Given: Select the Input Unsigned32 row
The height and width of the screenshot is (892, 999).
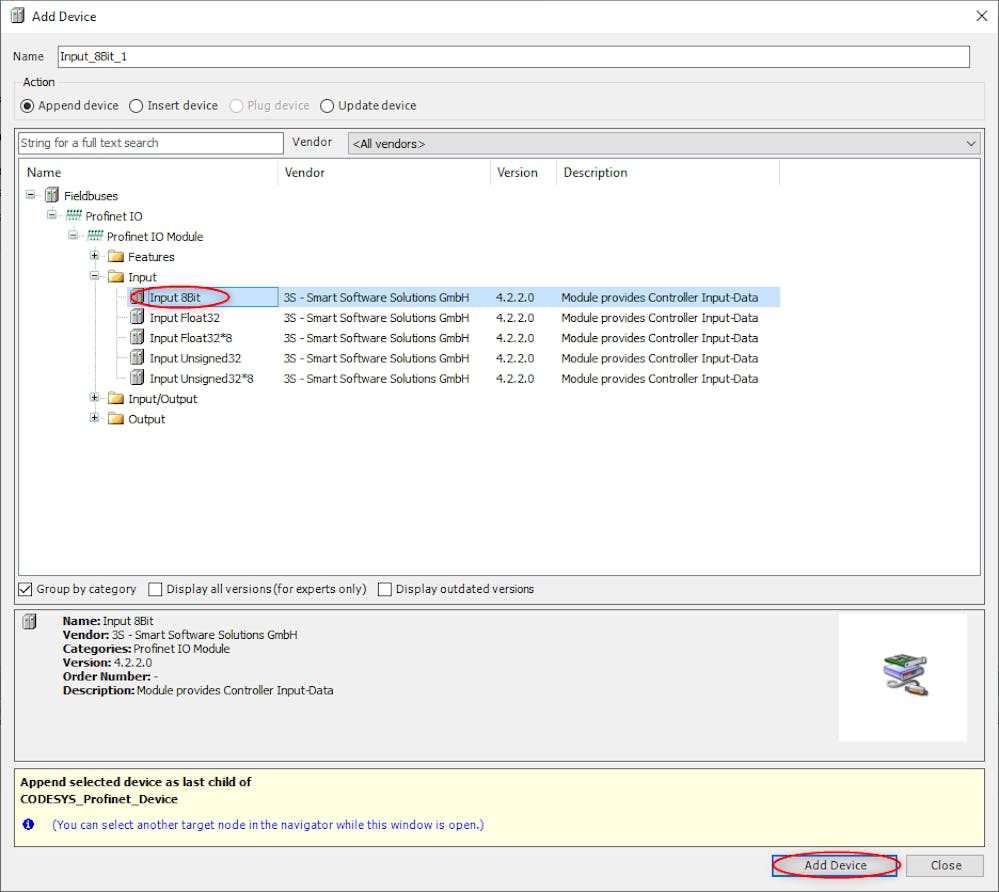Looking at the screenshot, I should [x=454, y=358].
